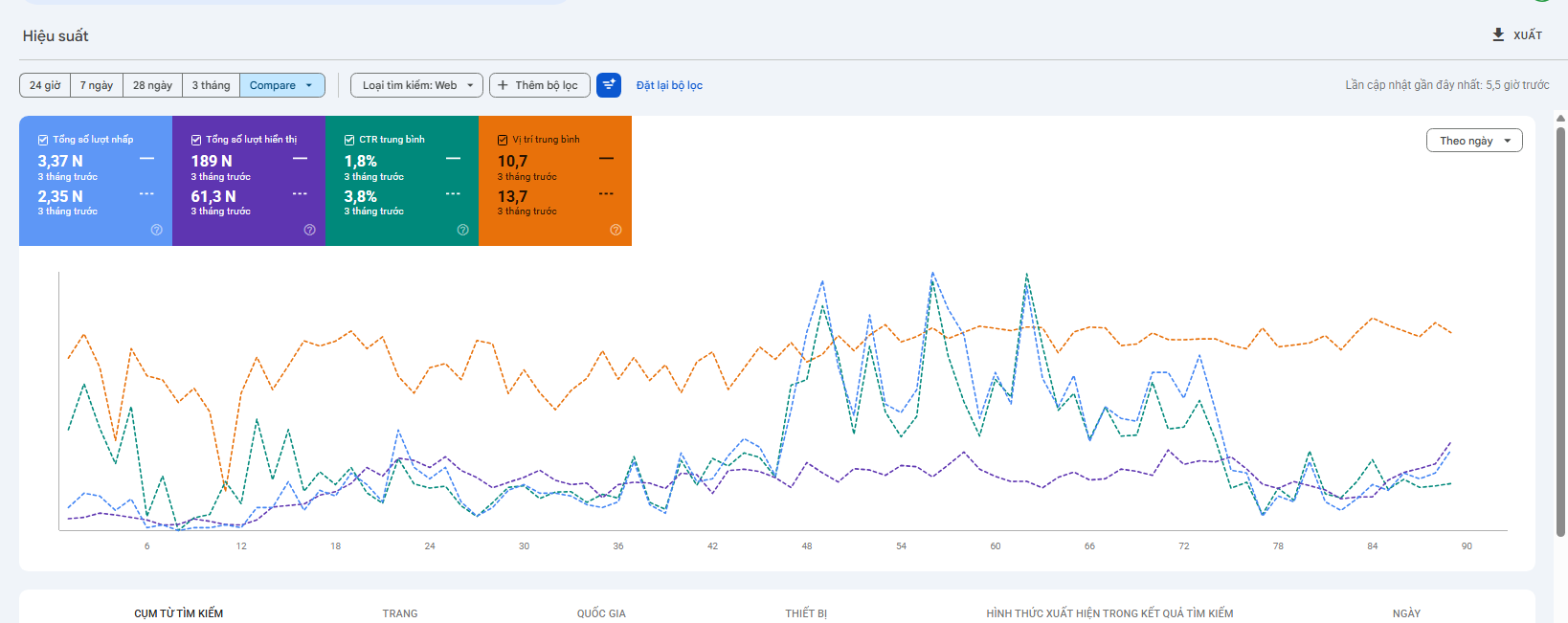Viewport: 1568px width, 623px height.
Task: Select the 24 giờ range
Action: 45,85
